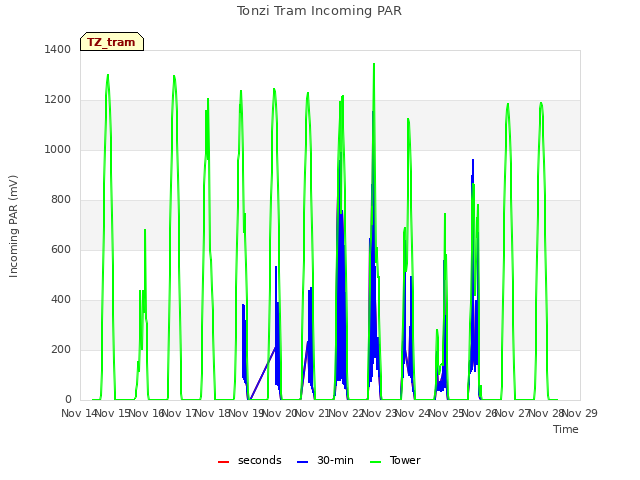This screenshot has width=640, height=480.
Task: Click the blue 30-min legend swatch
Action: 302,462
